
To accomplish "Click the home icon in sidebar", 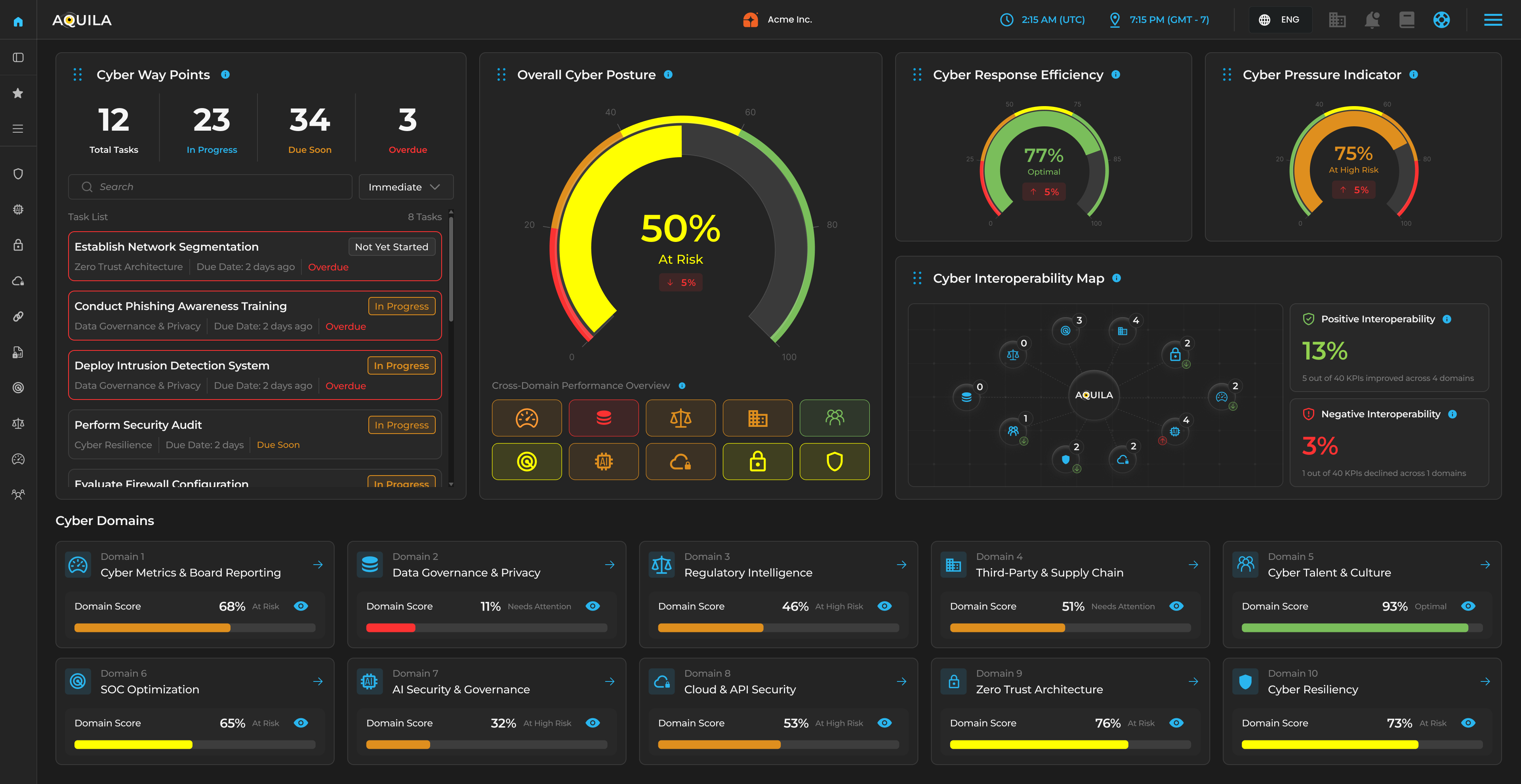I will [18, 21].
